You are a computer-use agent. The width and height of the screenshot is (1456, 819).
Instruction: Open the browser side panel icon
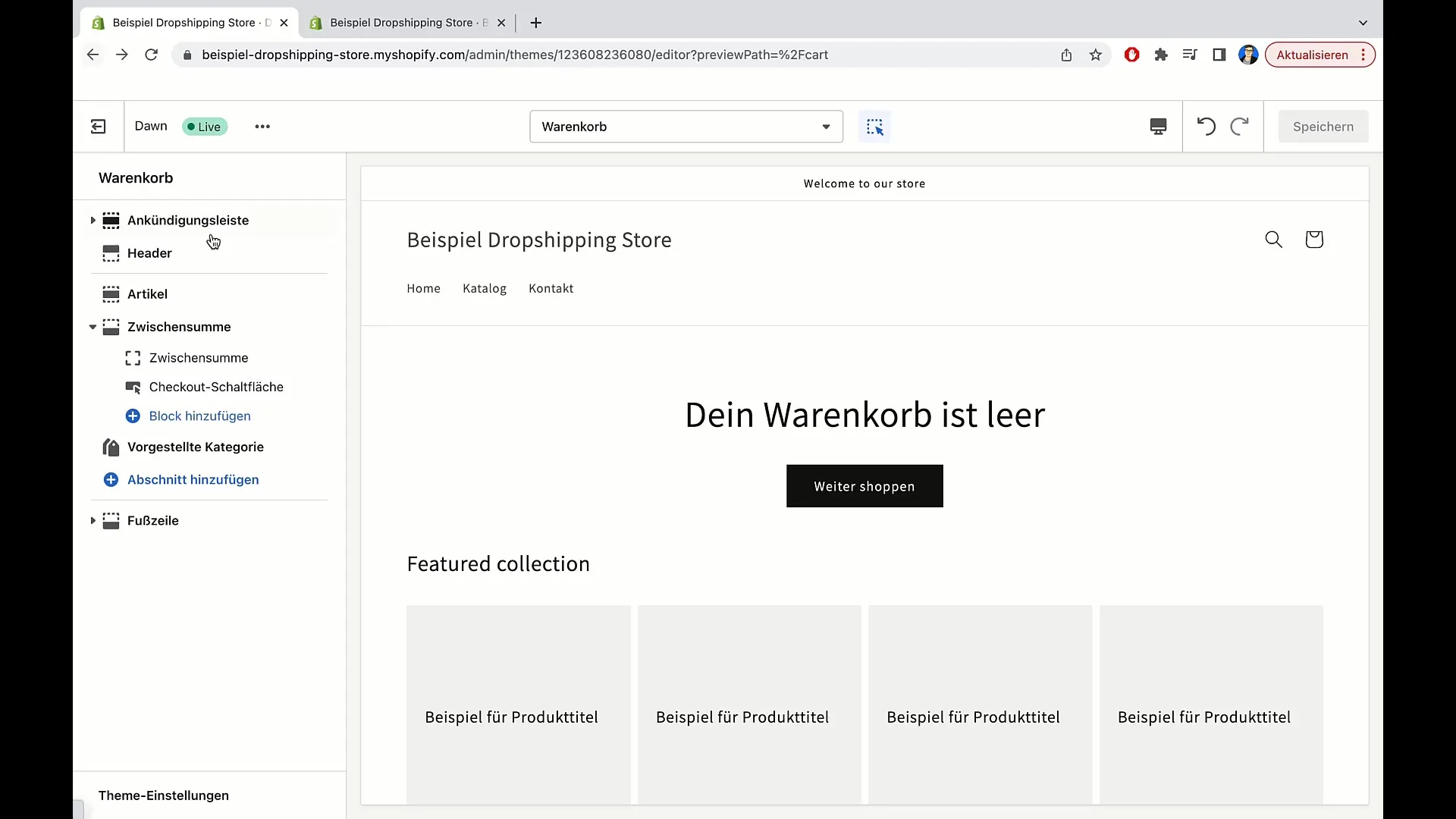point(1219,55)
